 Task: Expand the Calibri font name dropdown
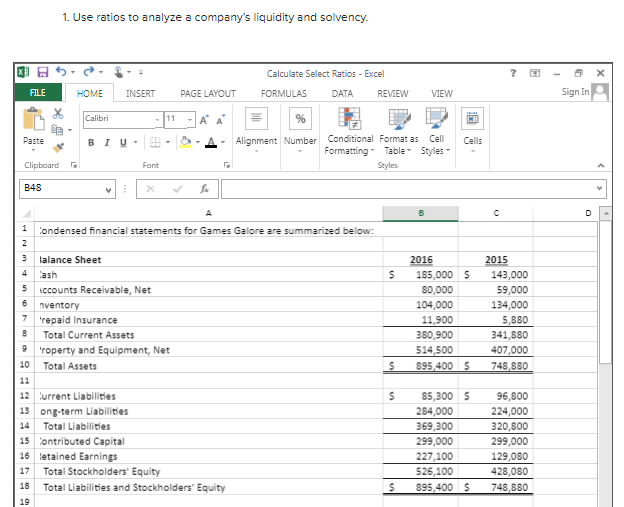[x=158, y=119]
